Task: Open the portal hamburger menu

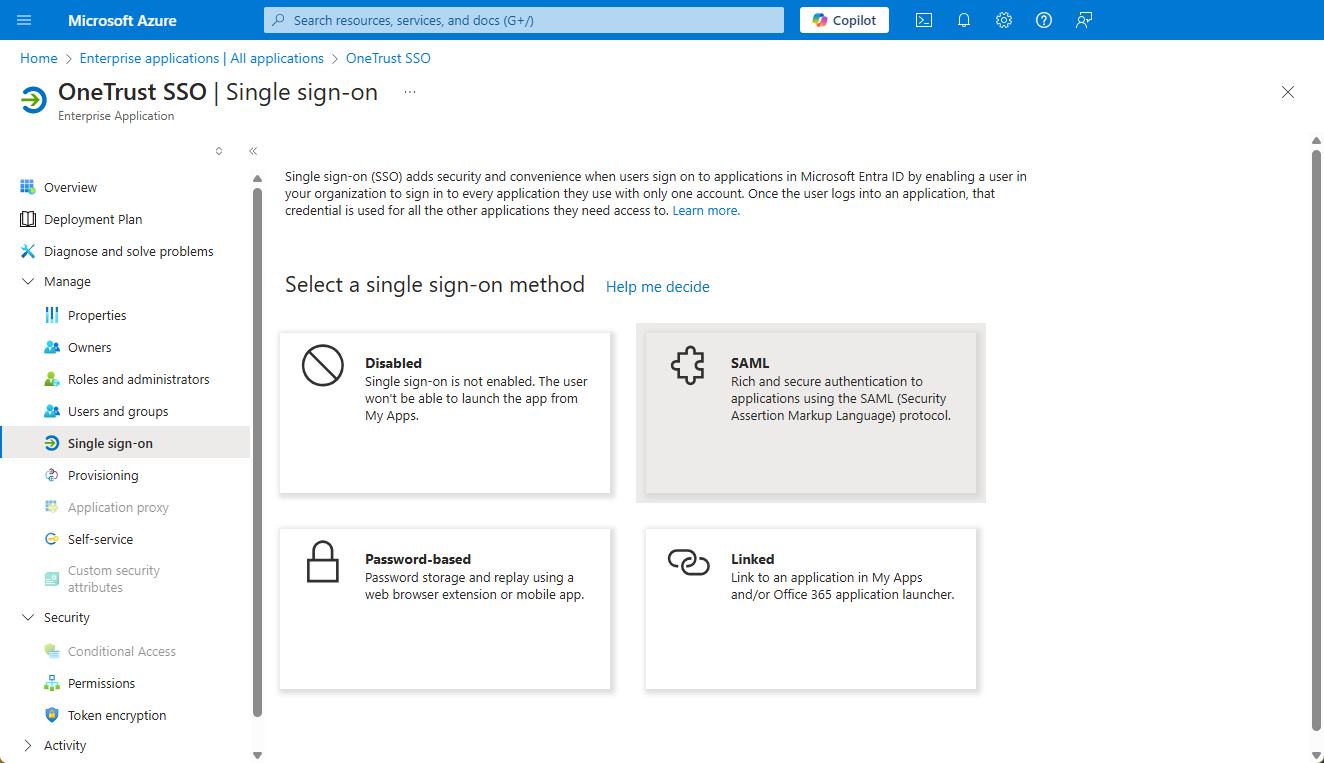Action: pos(24,20)
